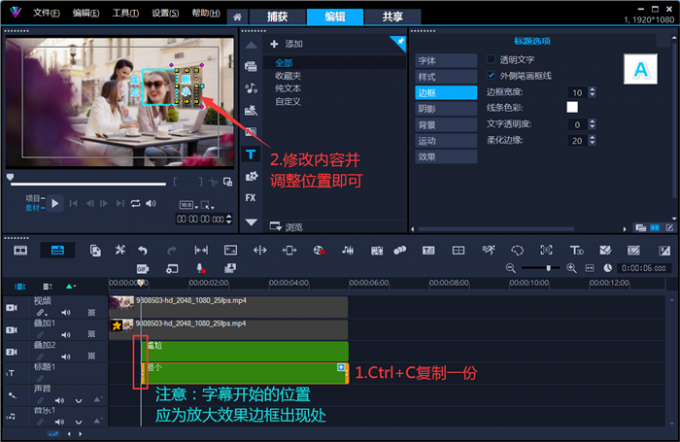Click the Redo arrow in timeline toolbar
Image resolution: width=680 pixels, height=442 pixels.
pyautogui.click(x=172, y=250)
